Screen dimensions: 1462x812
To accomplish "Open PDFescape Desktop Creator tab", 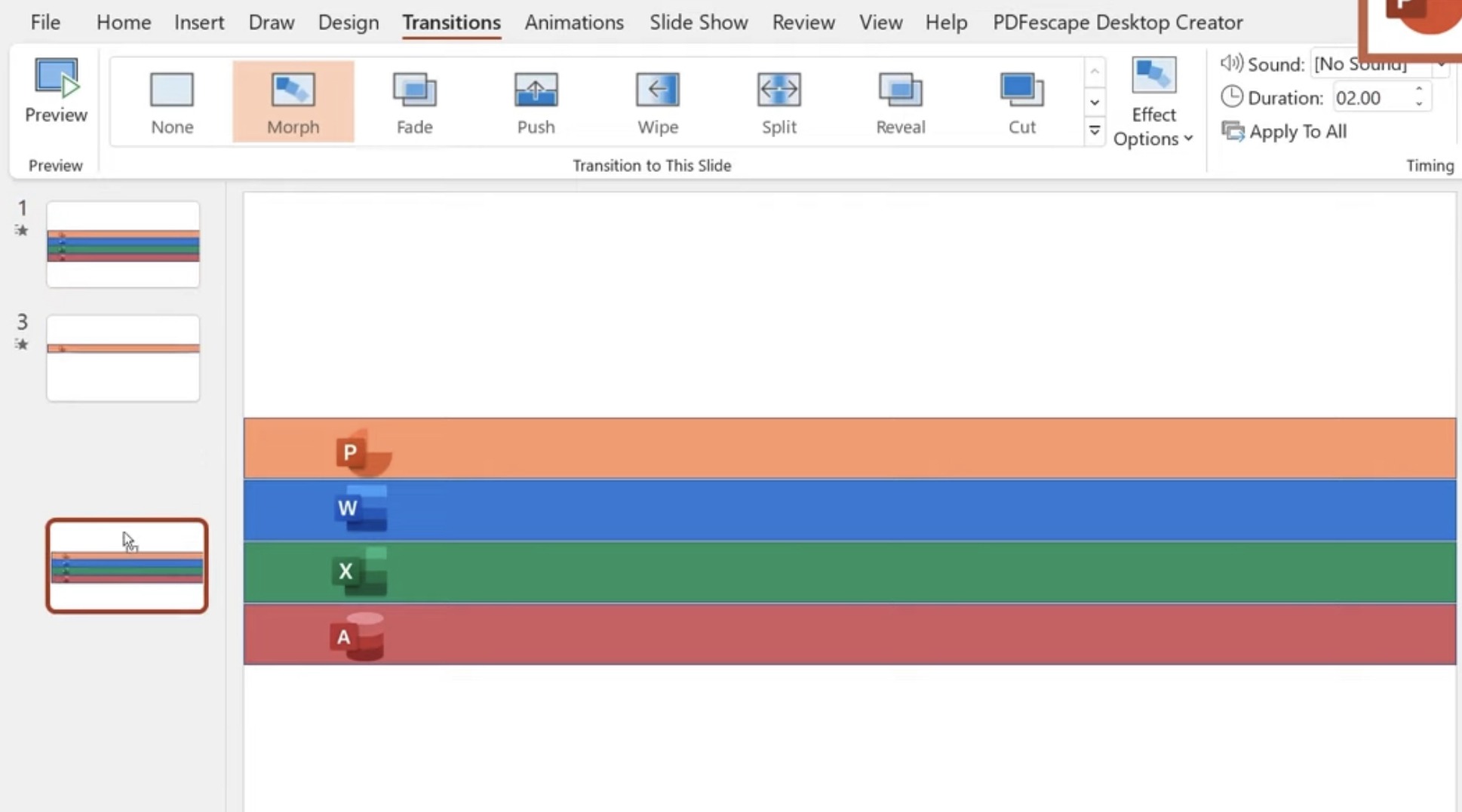I will pyautogui.click(x=1118, y=23).
